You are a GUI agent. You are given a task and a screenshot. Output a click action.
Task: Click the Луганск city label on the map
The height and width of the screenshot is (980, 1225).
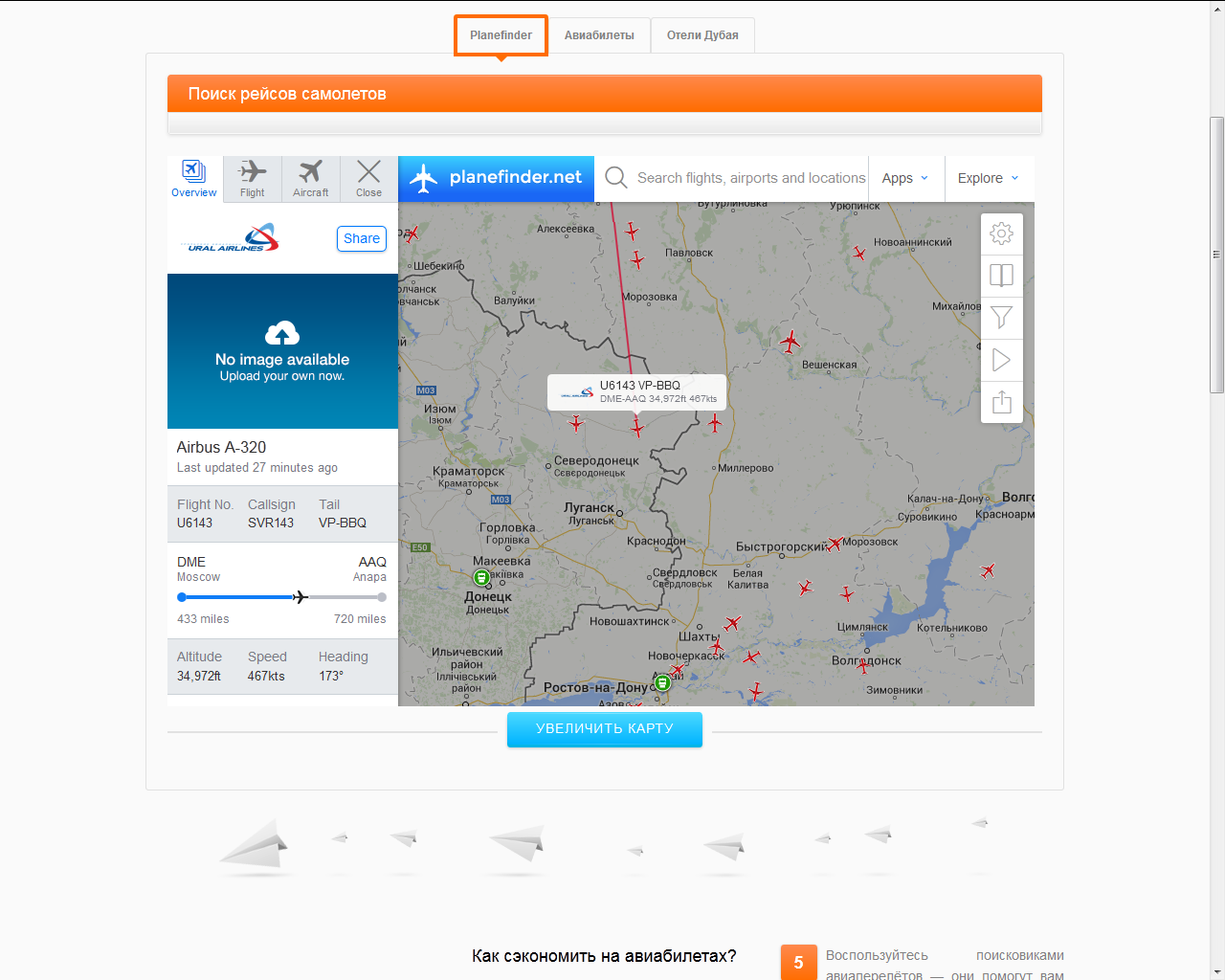tap(590, 507)
